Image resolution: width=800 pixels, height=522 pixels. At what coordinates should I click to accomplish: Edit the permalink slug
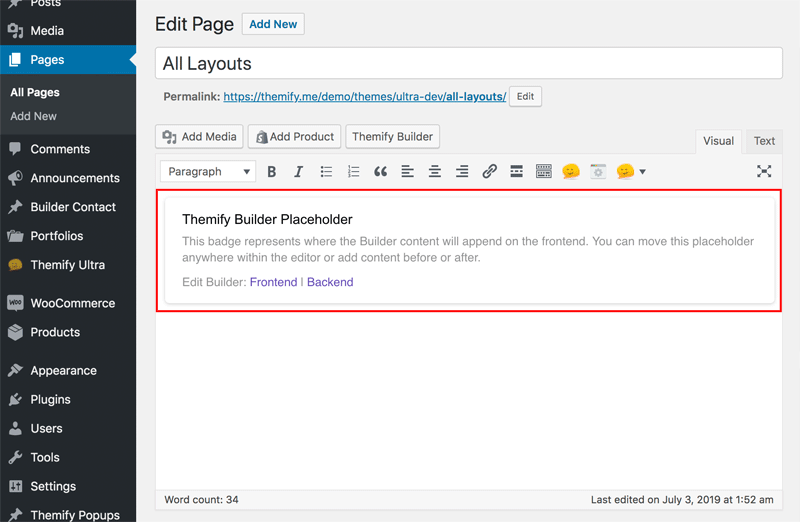(525, 96)
